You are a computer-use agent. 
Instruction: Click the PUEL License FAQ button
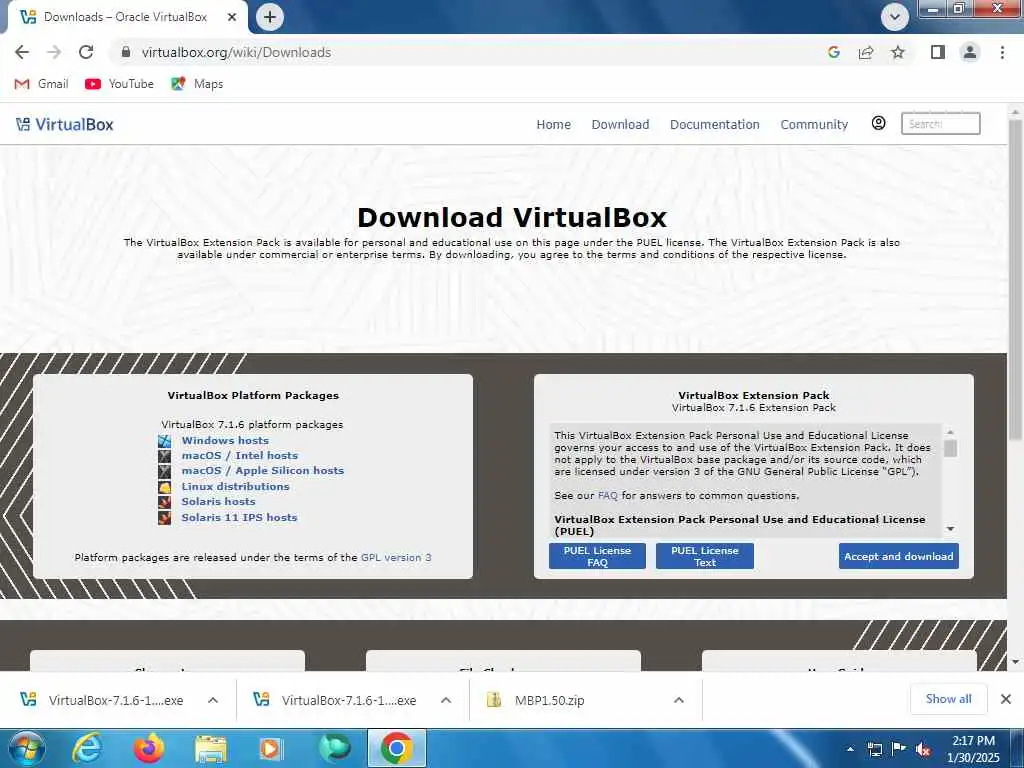click(x=597, y=556)
